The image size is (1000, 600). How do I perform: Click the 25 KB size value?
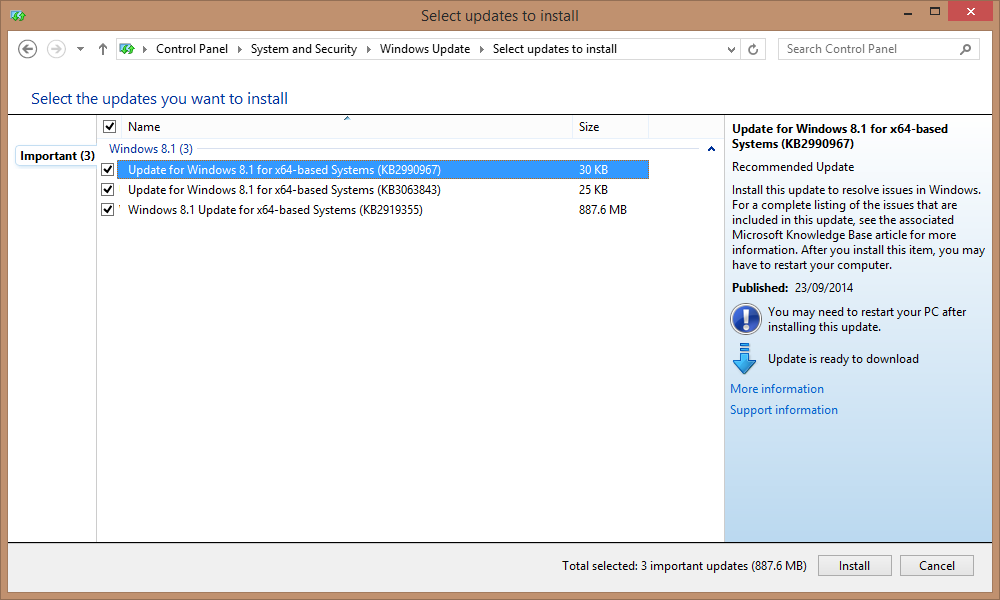[x=593, y=189]
